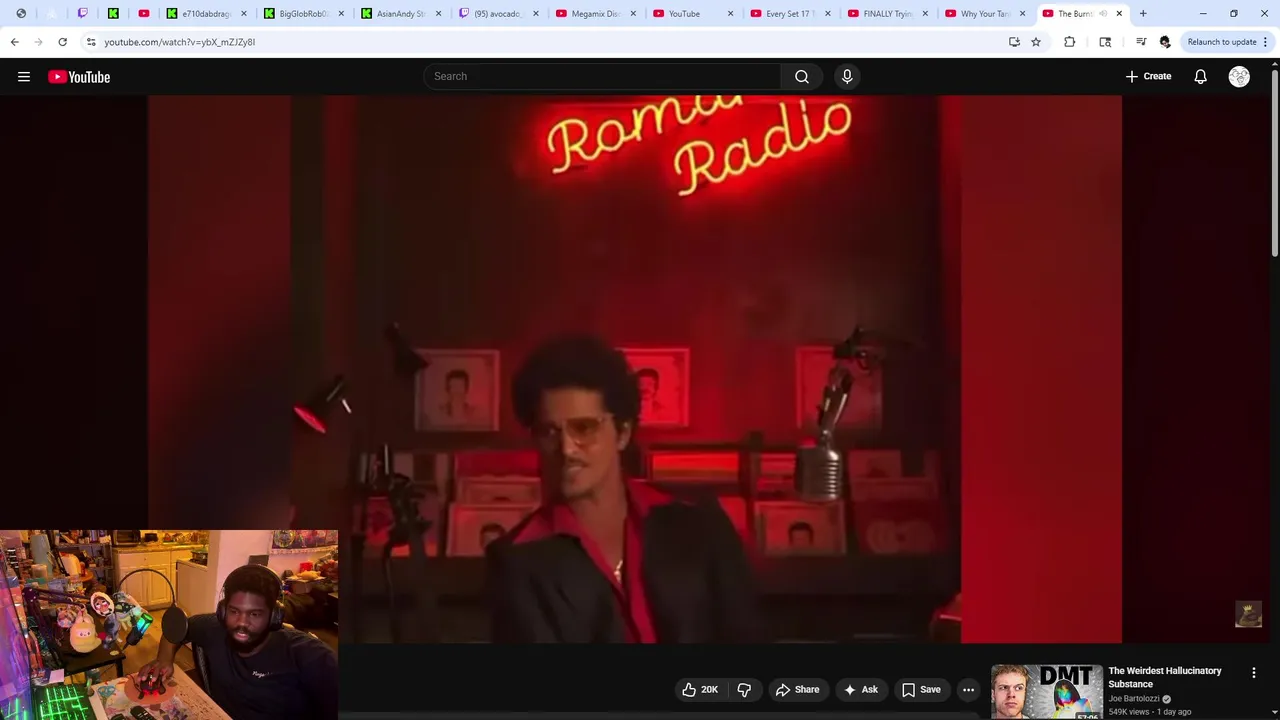Open YouTube notifications bell
This screenshot has width=1280, height=720.
[x=1201, y=77]
